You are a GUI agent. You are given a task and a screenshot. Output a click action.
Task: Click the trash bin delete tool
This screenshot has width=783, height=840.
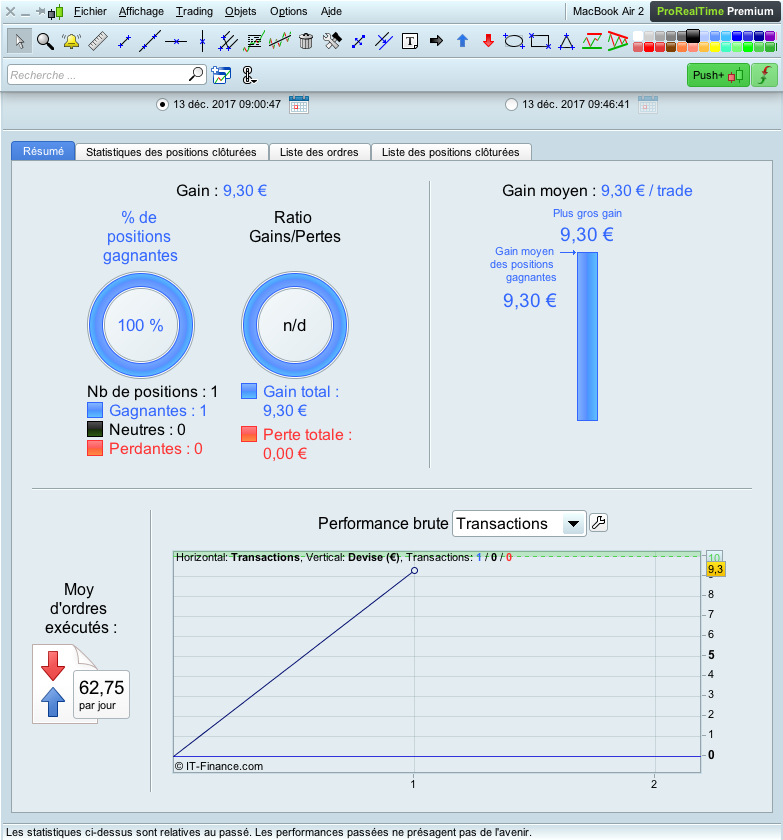pyautogui.click(x=306, y=41)
